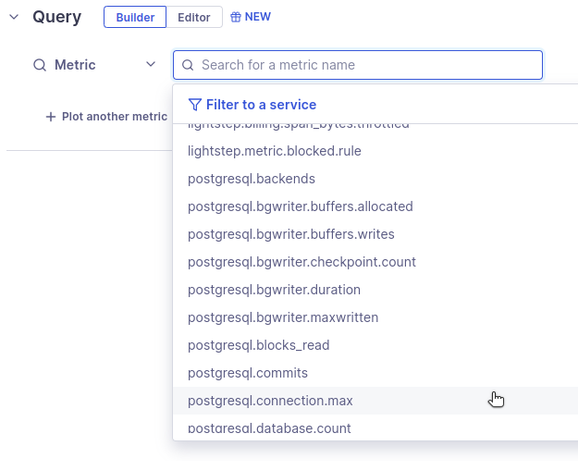Click Plot another metric button

[x=106, y=117]
